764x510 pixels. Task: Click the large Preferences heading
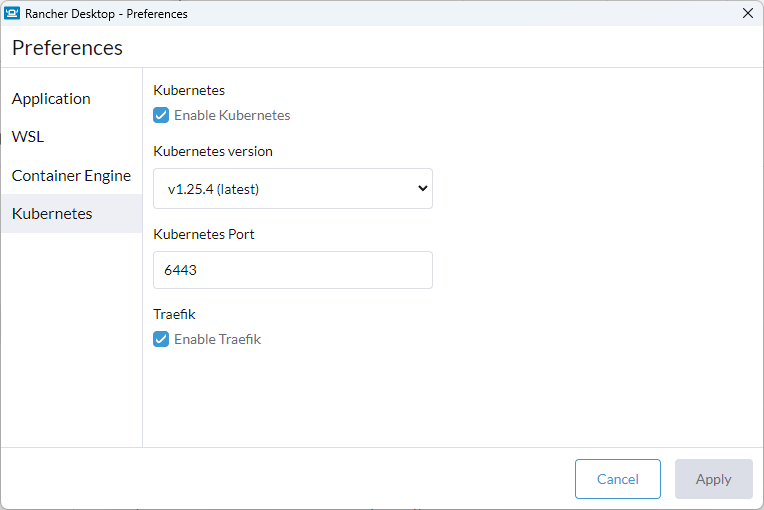(x=67, y=48)
